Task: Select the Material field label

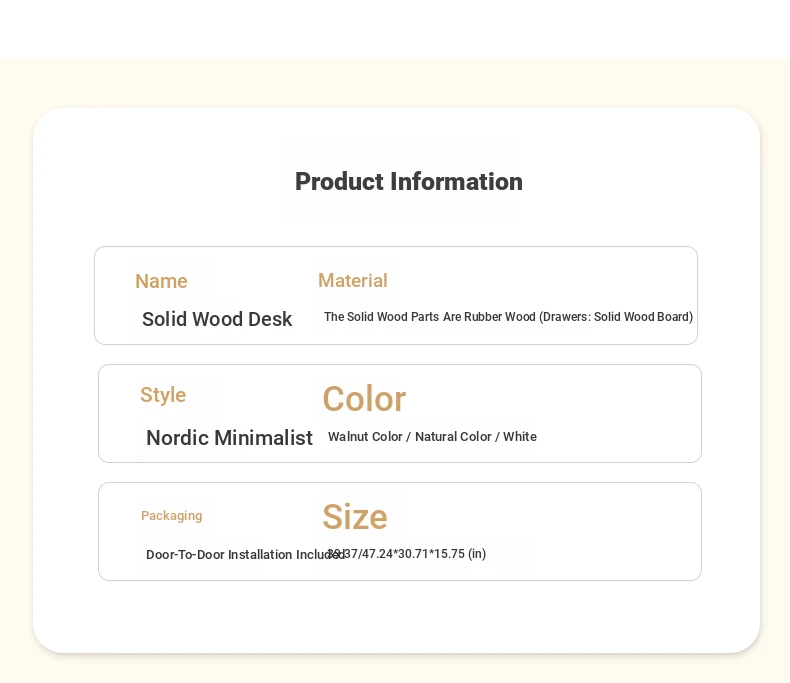Action: click(352, 281)
